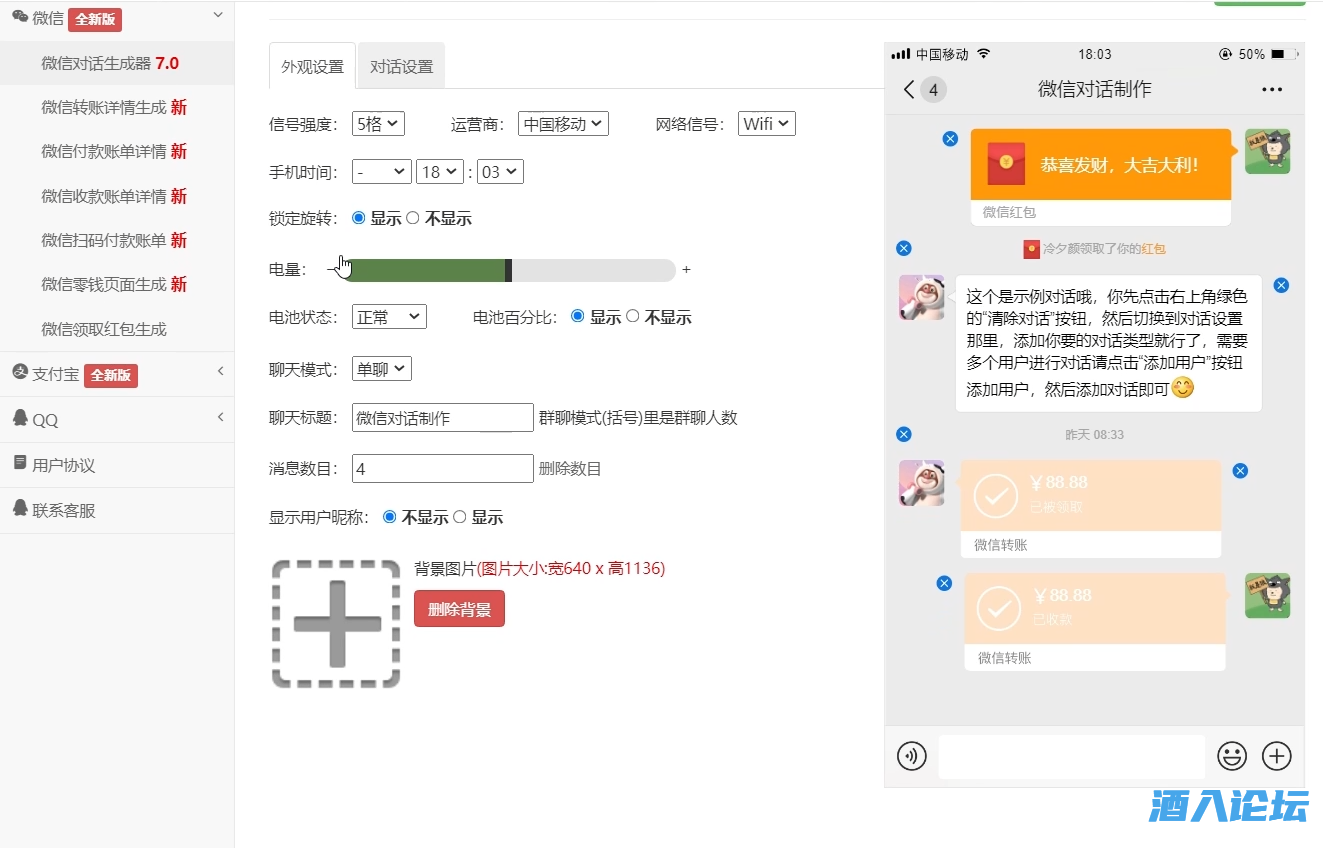Click the 聊天标题 text field

442,418
